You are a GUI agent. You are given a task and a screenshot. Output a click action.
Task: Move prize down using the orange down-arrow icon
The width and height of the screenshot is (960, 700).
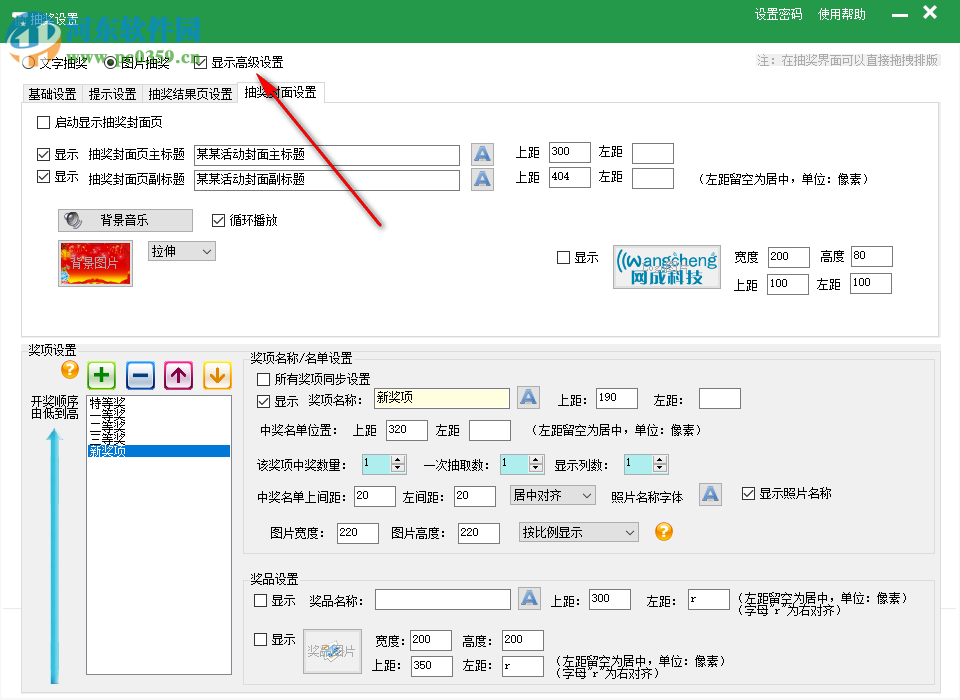[217, 375]
